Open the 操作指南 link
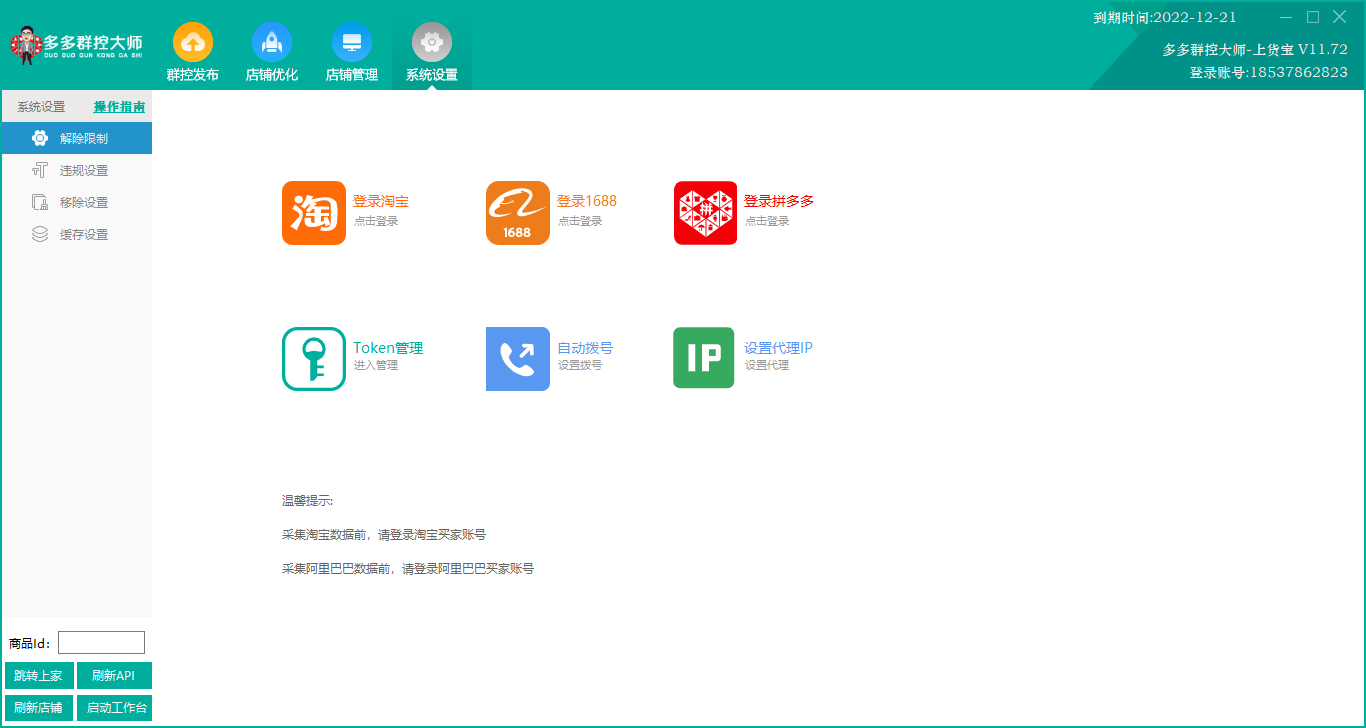The height and width of the screenshot is (728, 1366). point(119,107)
